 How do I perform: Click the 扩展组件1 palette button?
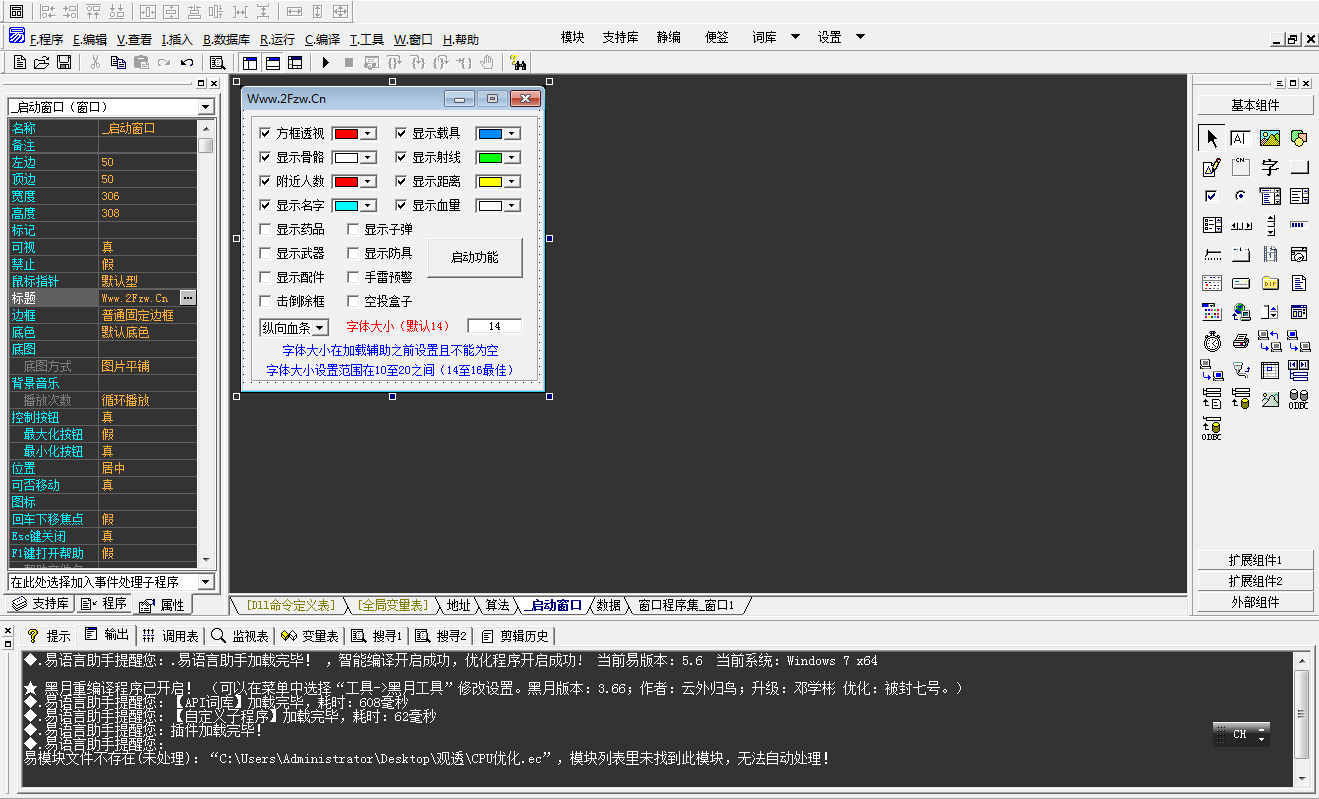point(1255,560)
